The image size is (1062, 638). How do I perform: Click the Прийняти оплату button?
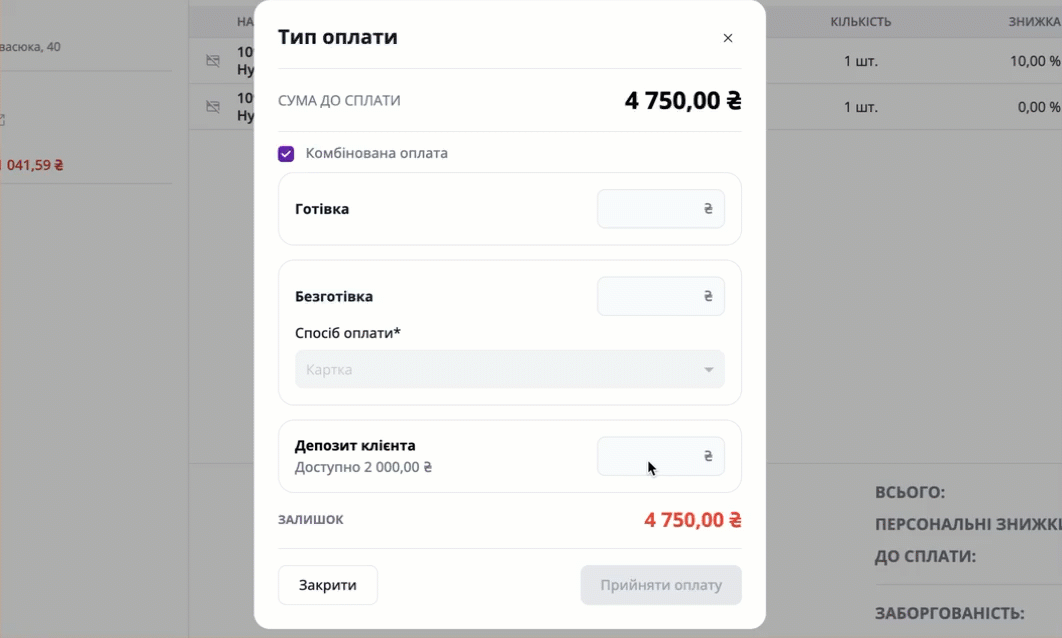pos(661,585)
